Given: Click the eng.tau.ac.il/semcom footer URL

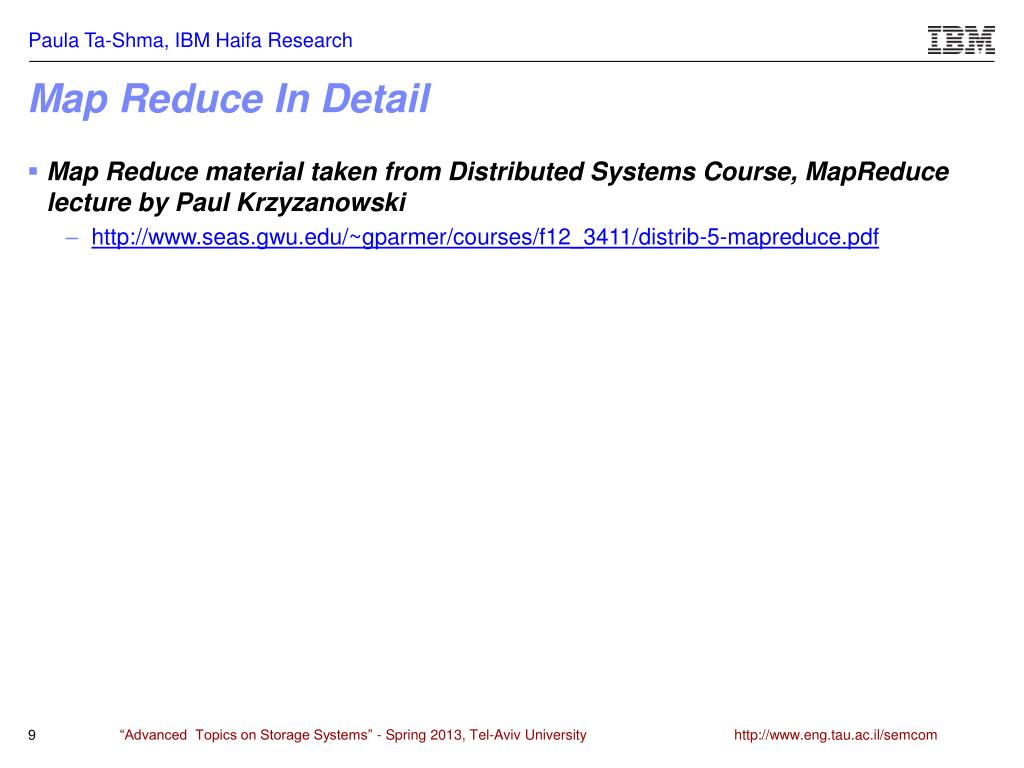Looking at the screenshot, I should click(x=835, y=735).
